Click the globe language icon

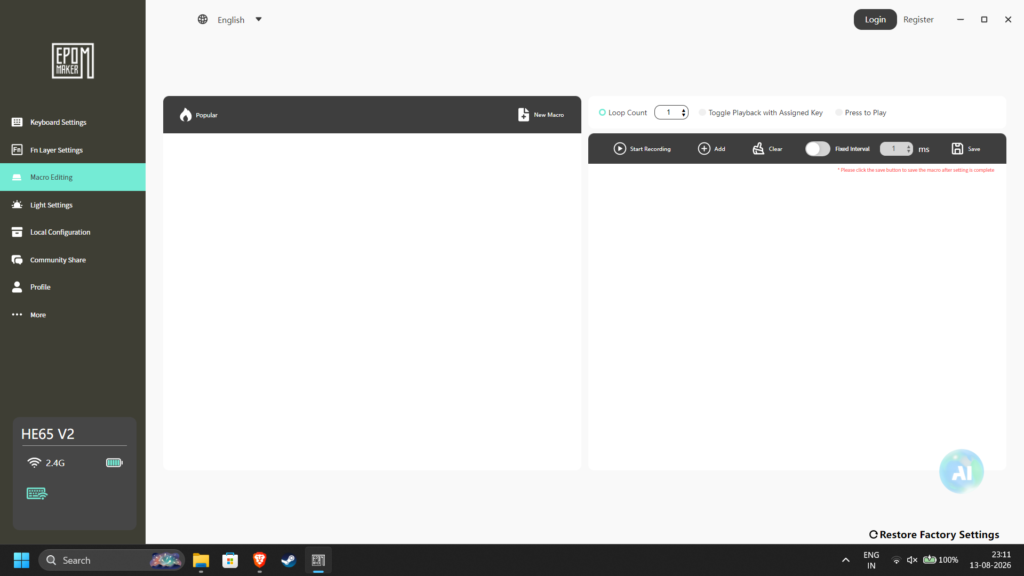202,20
